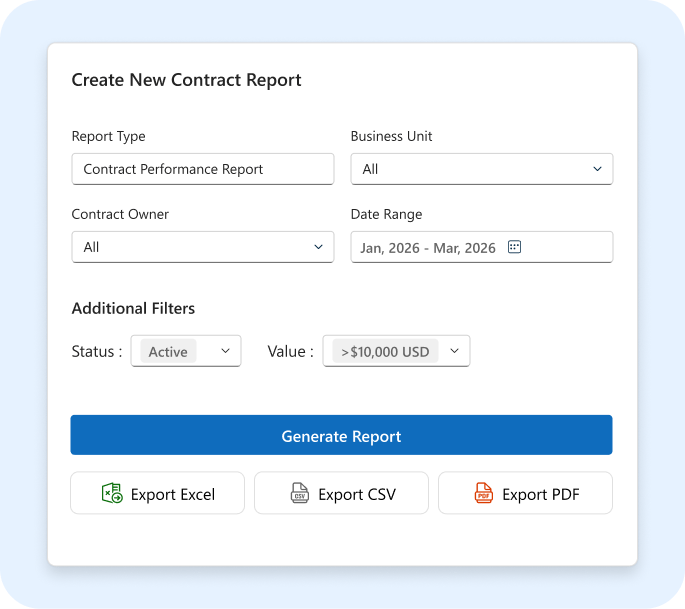Click the 'Additional Filters' heading
The image size is (685, 609).
point(133,308)
